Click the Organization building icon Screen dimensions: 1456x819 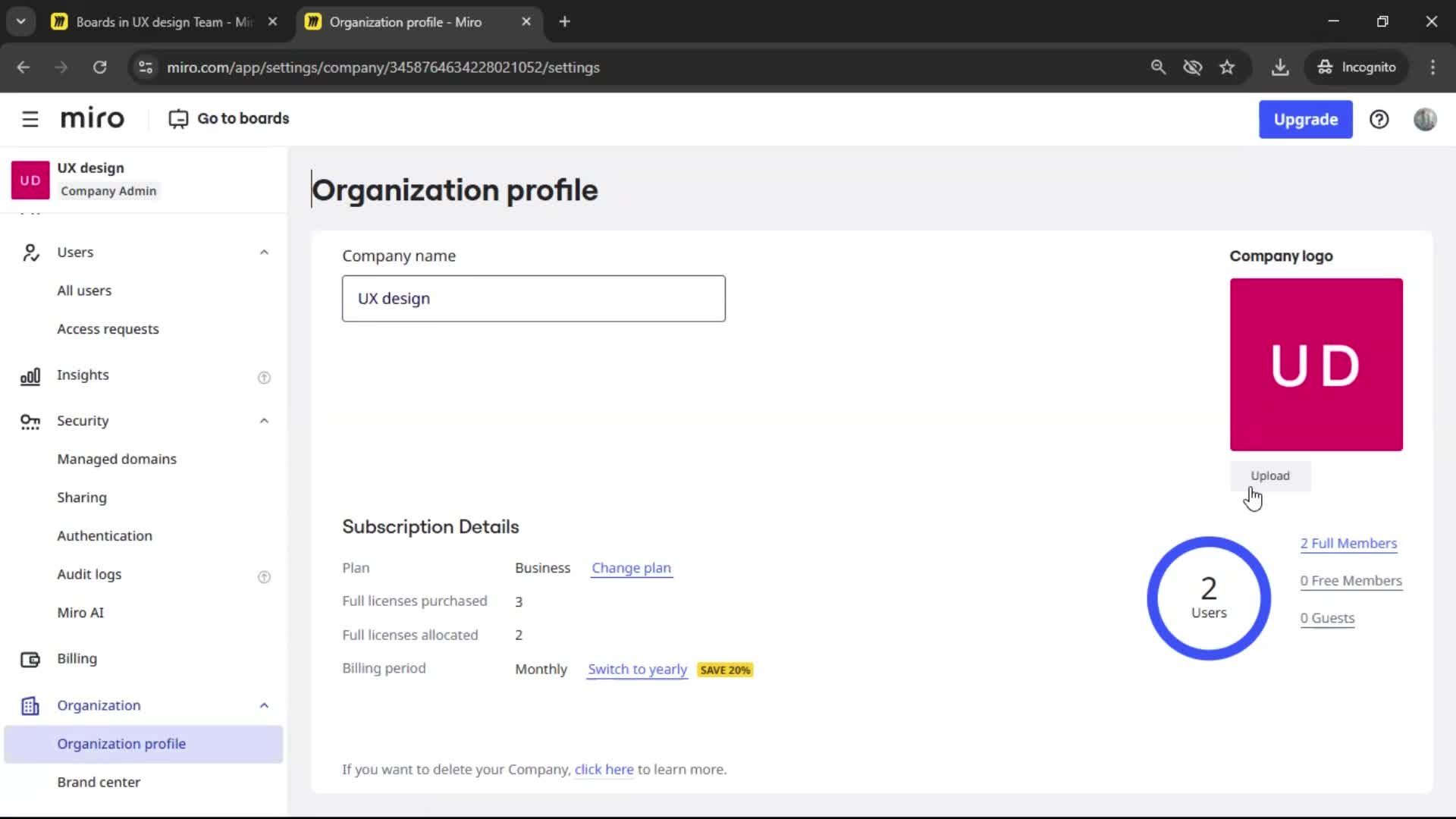(x=30, y=706)
